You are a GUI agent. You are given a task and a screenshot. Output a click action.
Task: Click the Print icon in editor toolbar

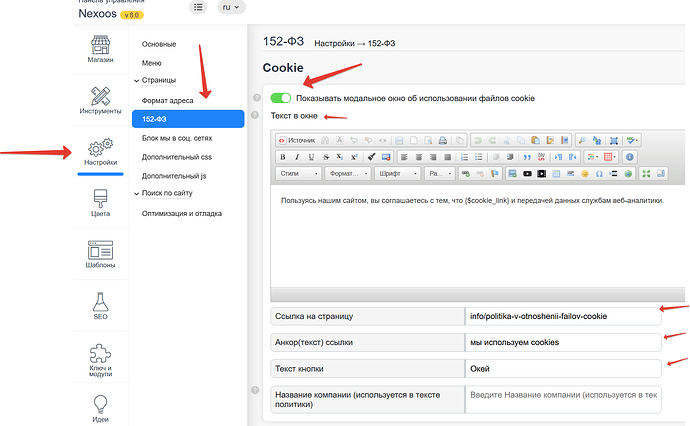[443, 140]
